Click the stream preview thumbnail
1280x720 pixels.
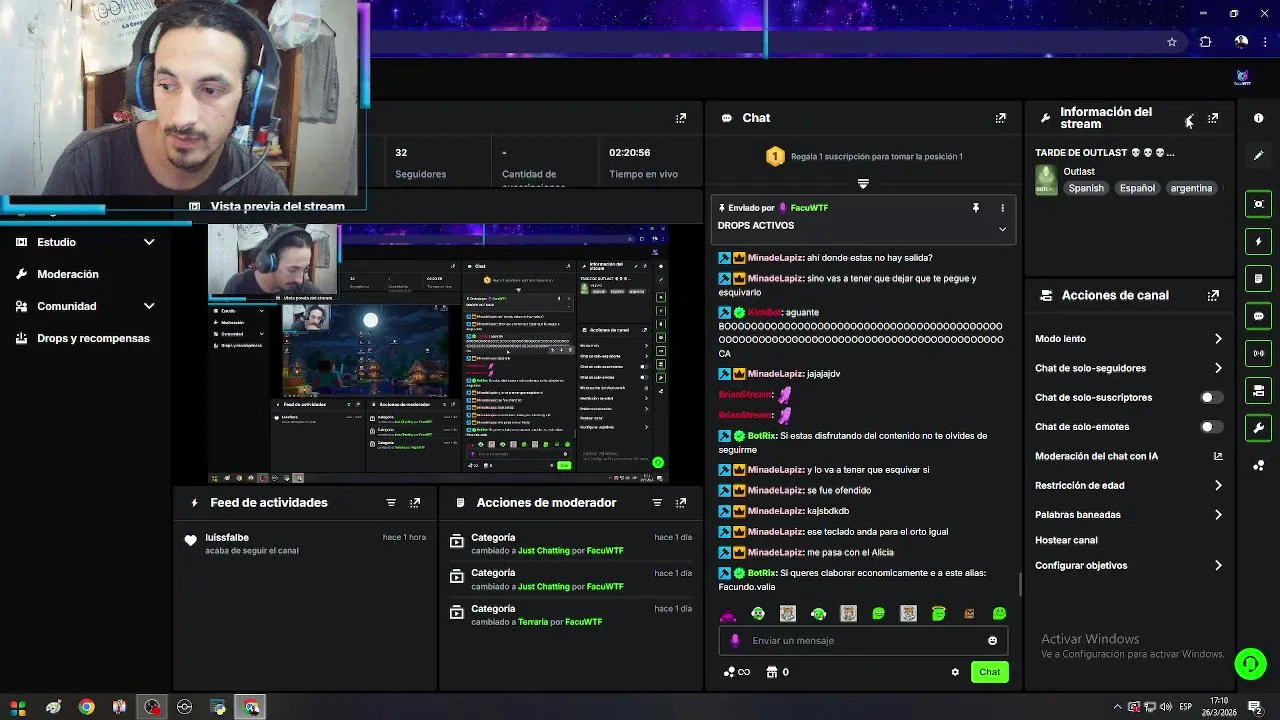(x=438, y=354)
